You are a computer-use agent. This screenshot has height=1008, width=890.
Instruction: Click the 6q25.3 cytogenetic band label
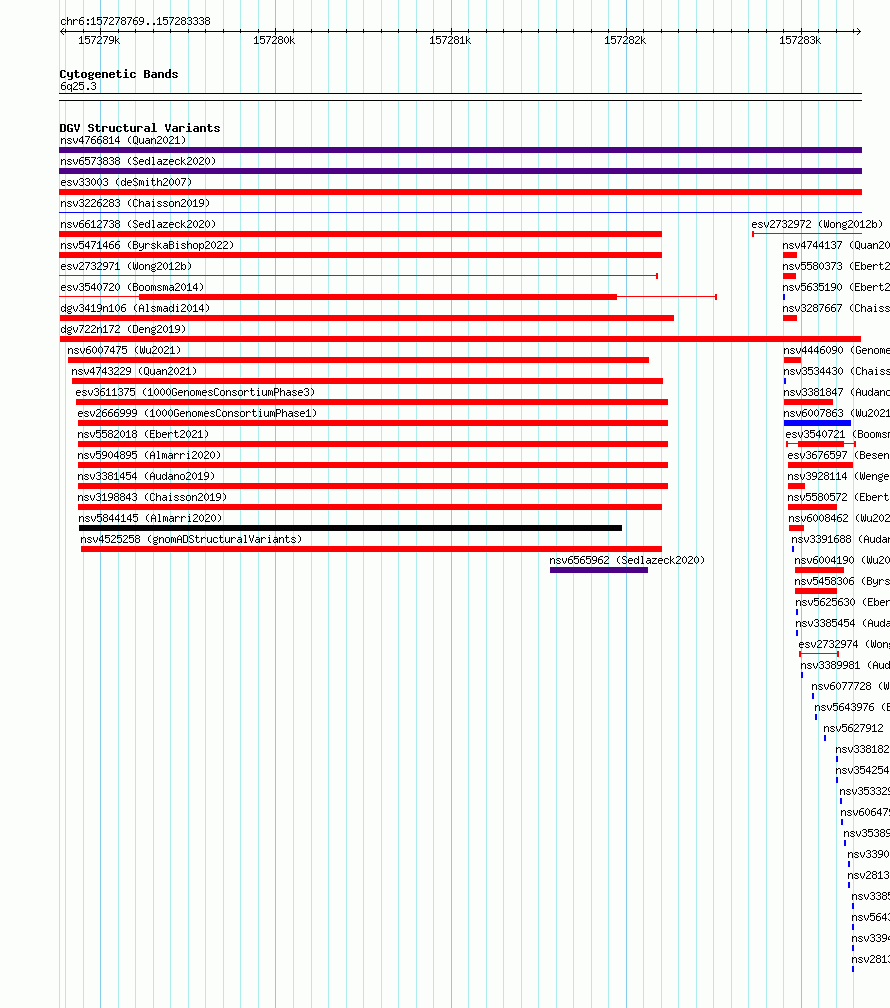[78, 87]
